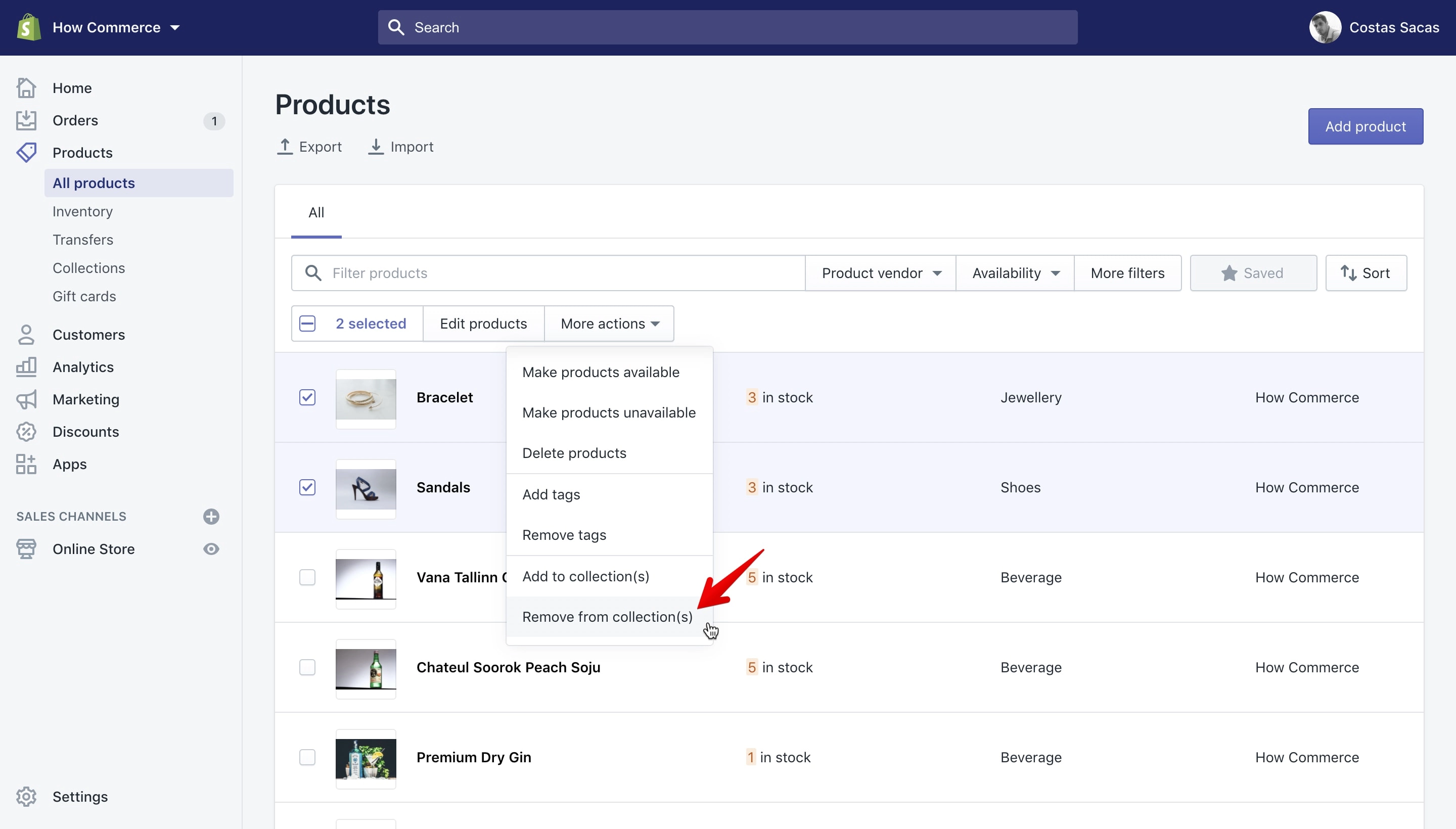Click the Customers person icon
Screen dimensions: 1456x829
tap(26, 335)
